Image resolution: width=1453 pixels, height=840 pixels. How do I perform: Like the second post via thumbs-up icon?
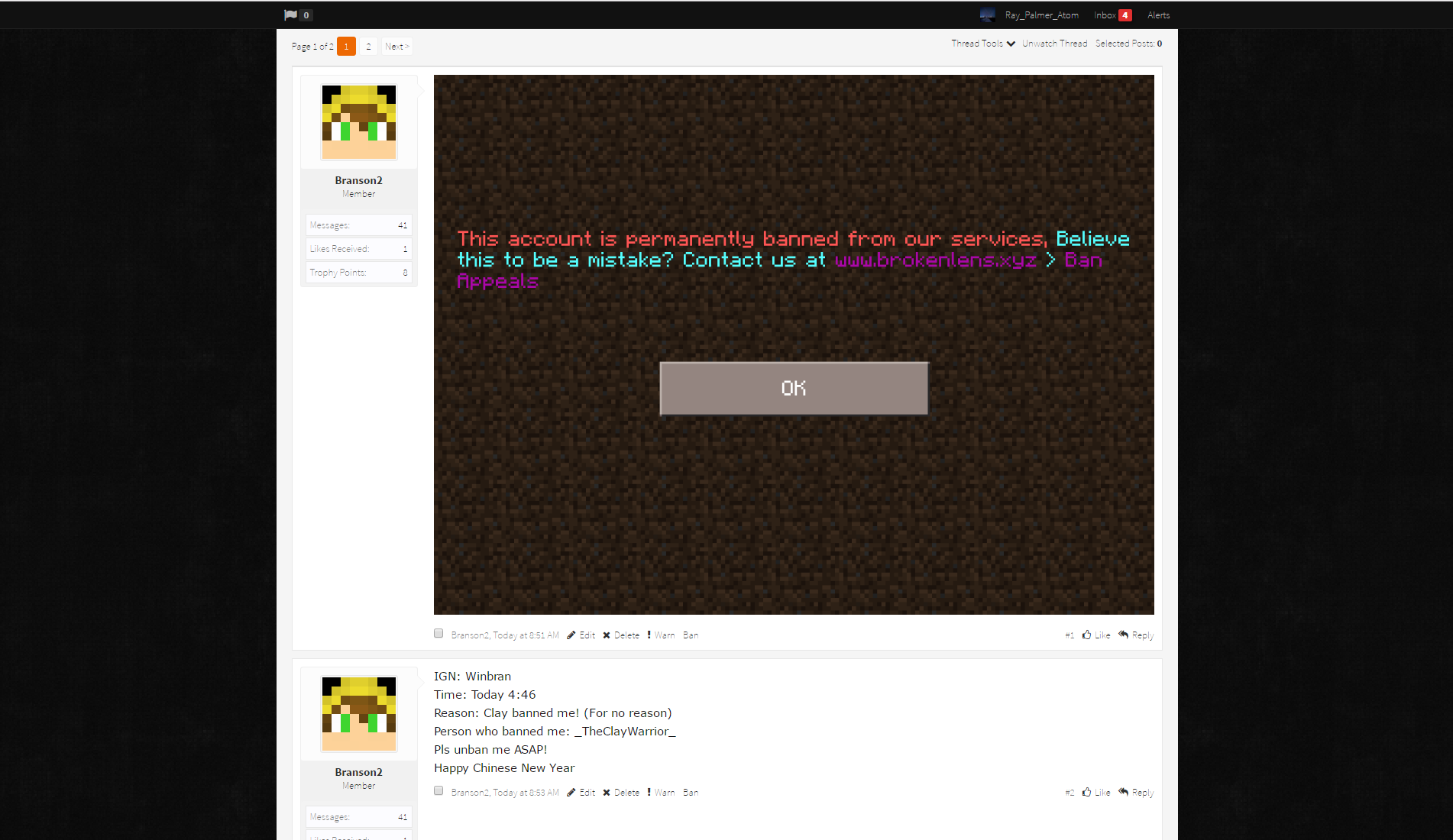(x=1086, y=792)
